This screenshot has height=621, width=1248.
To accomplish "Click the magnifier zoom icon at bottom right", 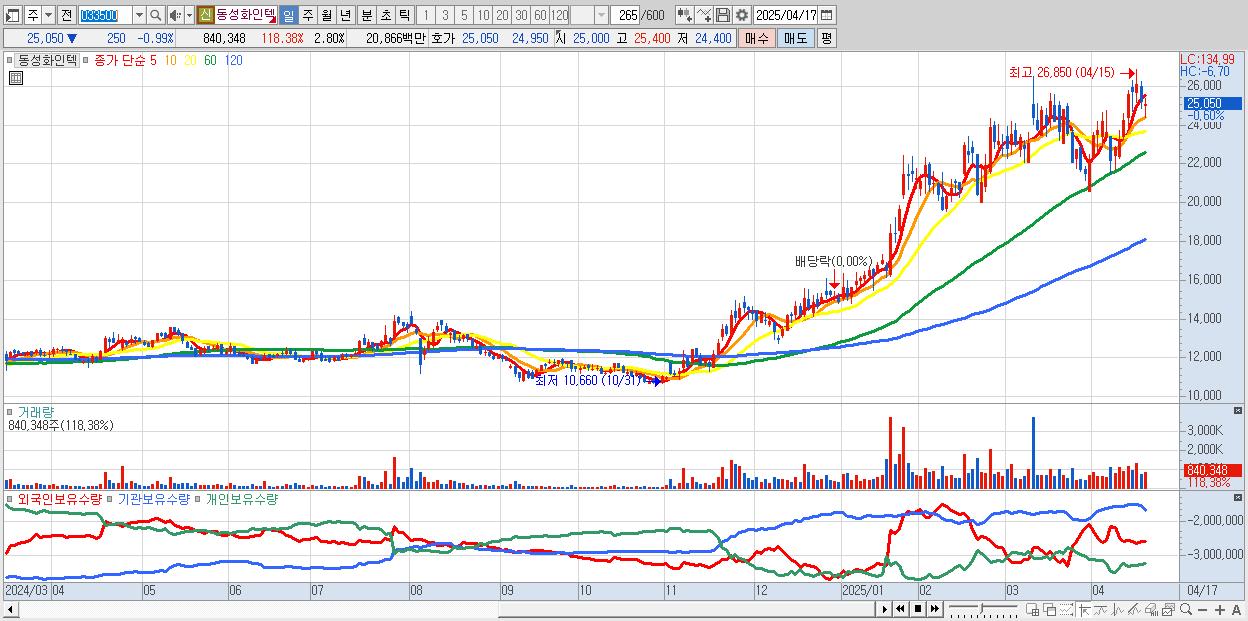I will (1186, 609).
